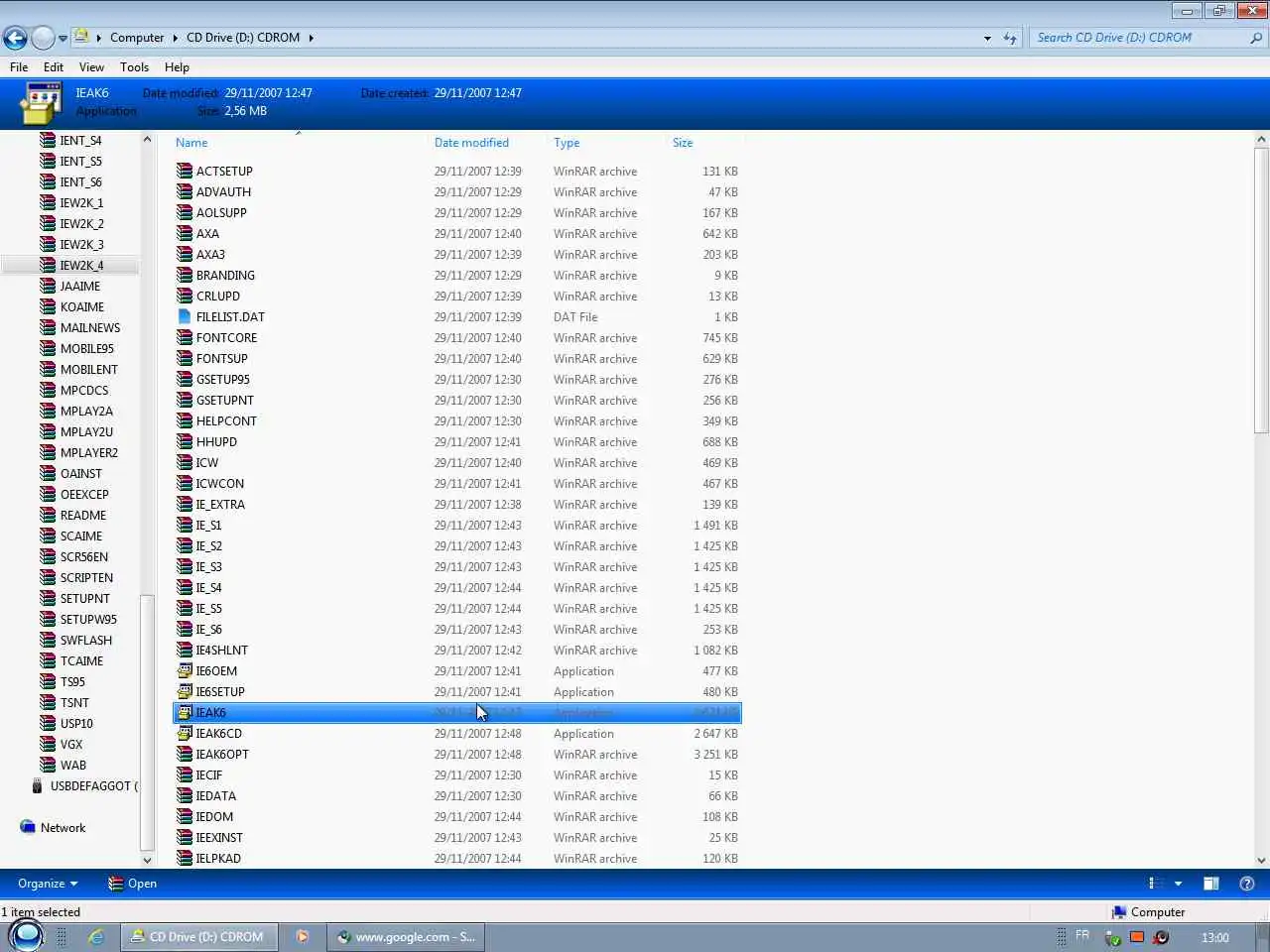Click the Back navigation arrow button
1270x952 pixels.
[x=15, y=38]
